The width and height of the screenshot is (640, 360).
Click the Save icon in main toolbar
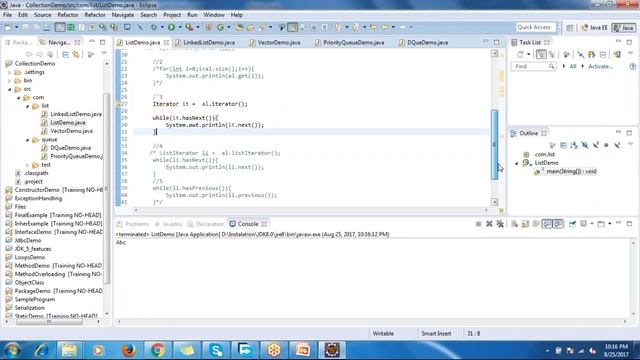point(26,27)
